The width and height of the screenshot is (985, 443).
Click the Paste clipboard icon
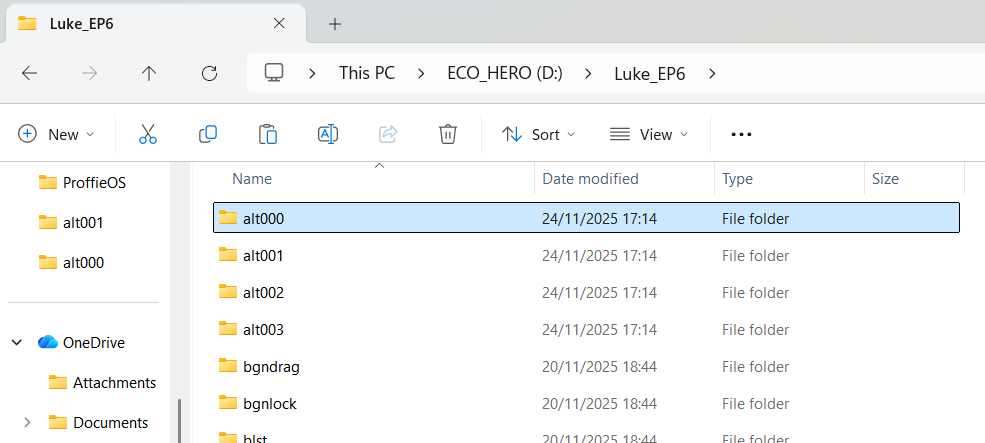point(268,134)
